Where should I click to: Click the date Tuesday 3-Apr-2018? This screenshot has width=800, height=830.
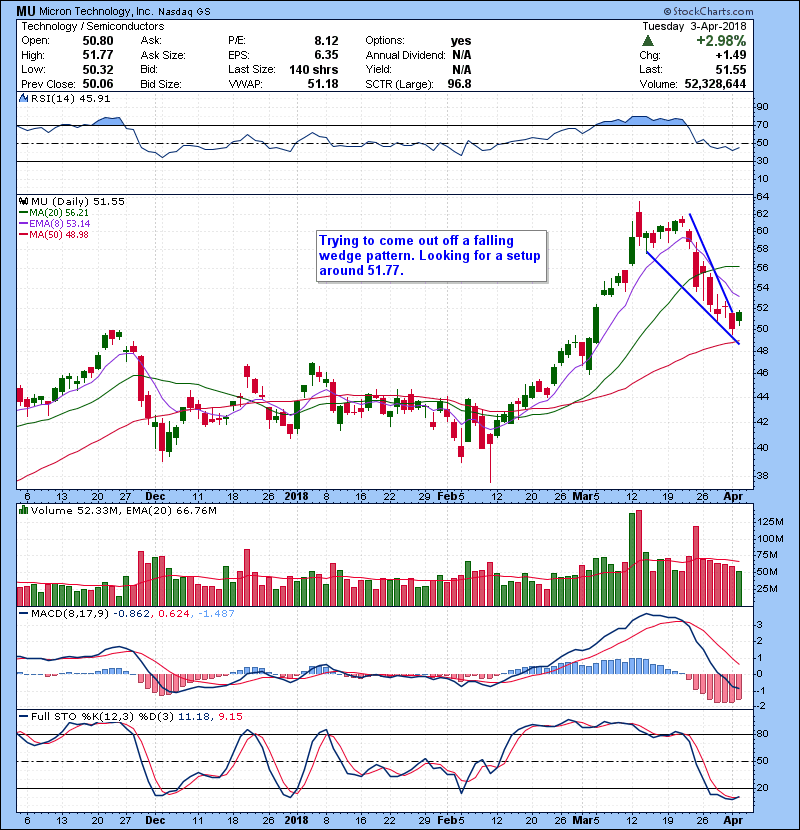tap(694, 26)
